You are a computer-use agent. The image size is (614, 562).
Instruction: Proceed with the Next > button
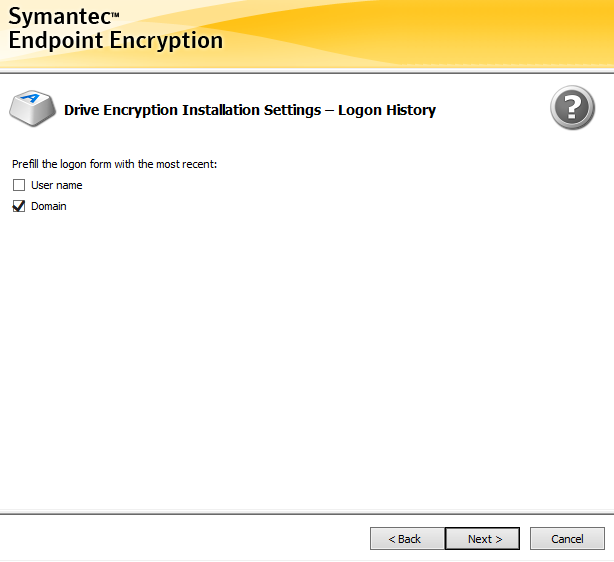[482, 539]
